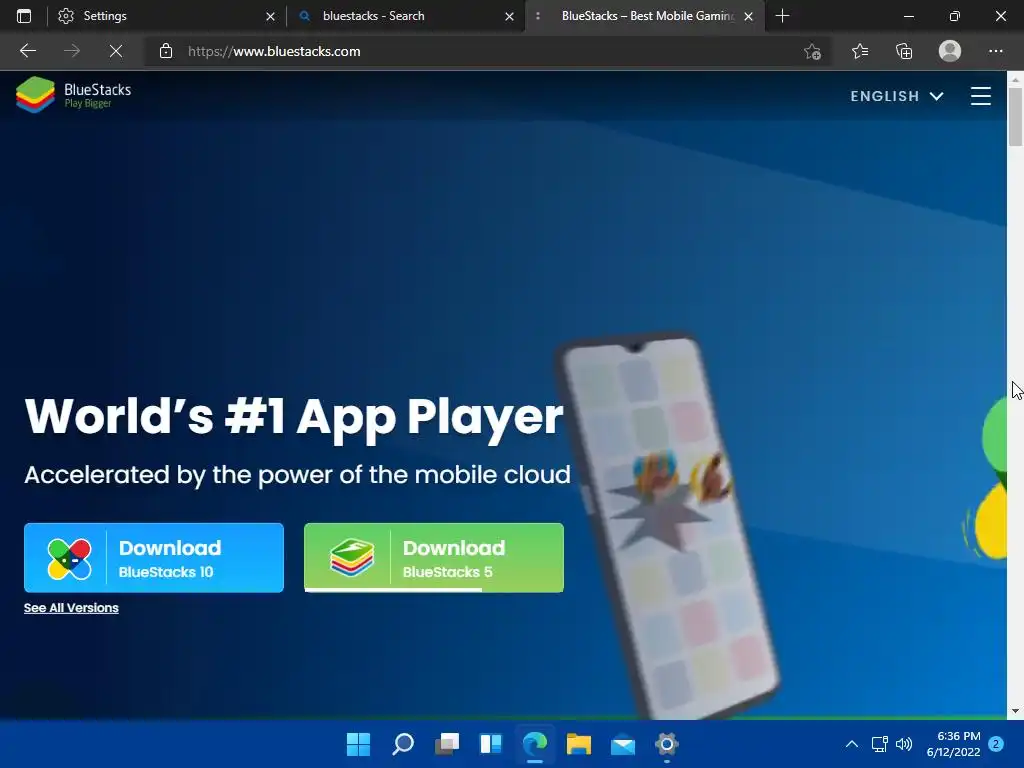The height and width of the screenshot is (768, 1024).
Task: Open the Windows Start menu
Action: coord(358,744)
